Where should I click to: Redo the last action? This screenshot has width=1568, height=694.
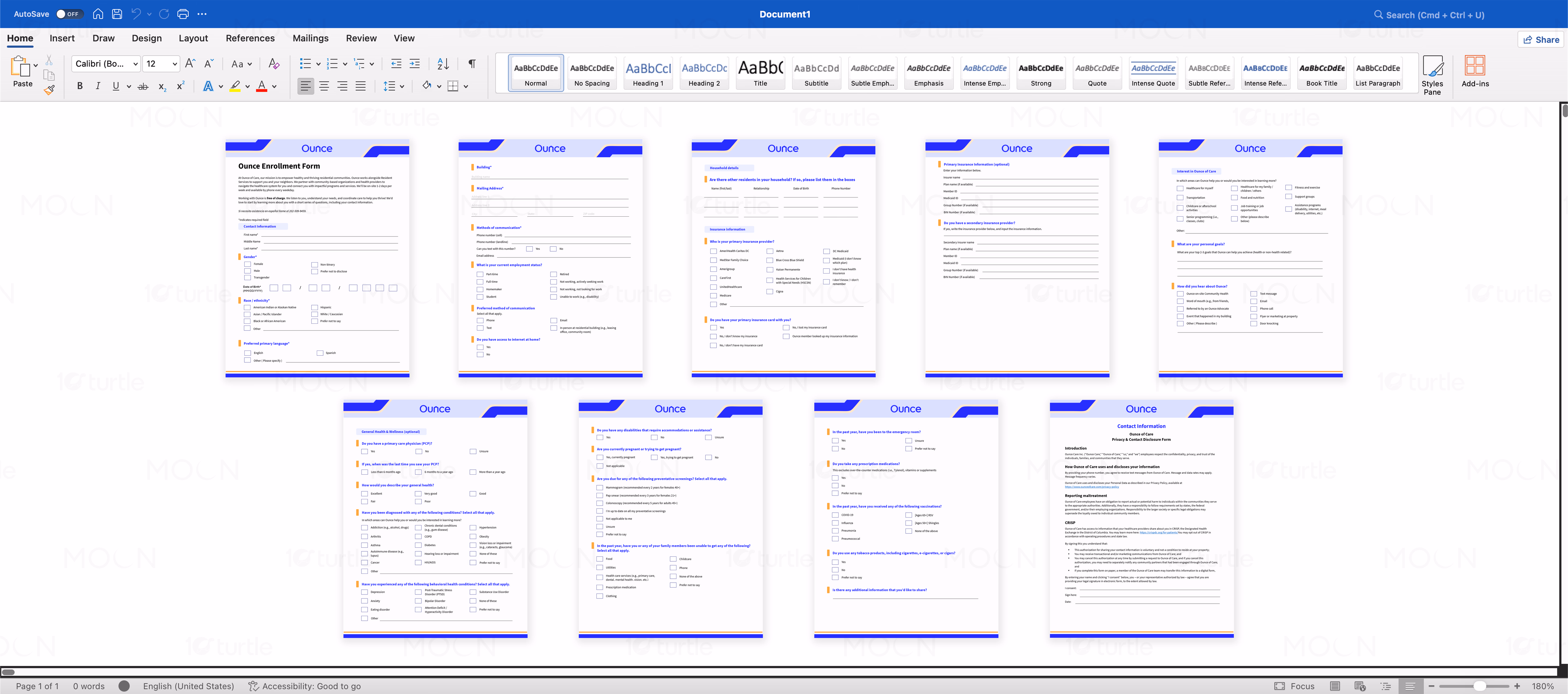[x=164, y=14]
